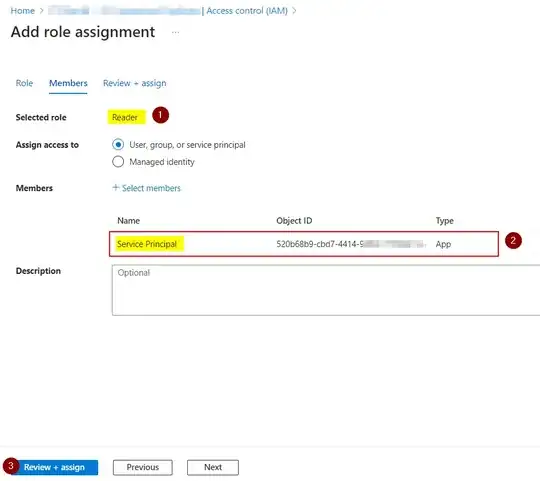The width and height of the screenshot is (540, 481).
Task: Focus the Optional description text box
Action: [326, 290]
